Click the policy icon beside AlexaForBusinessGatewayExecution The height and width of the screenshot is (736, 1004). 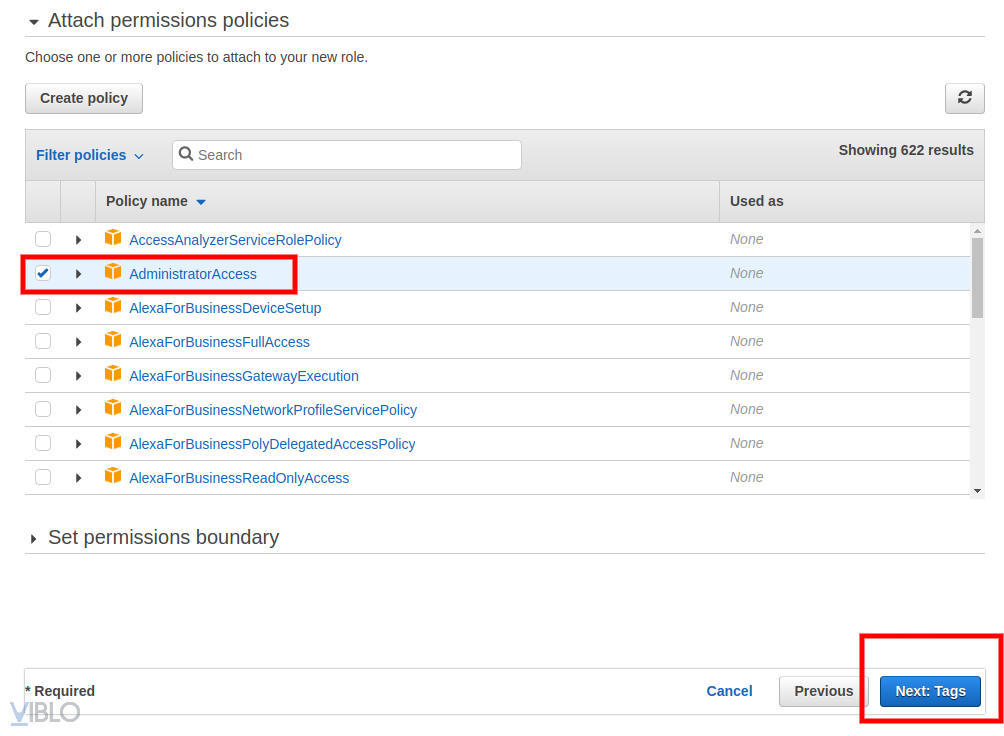tap(113, 375)
